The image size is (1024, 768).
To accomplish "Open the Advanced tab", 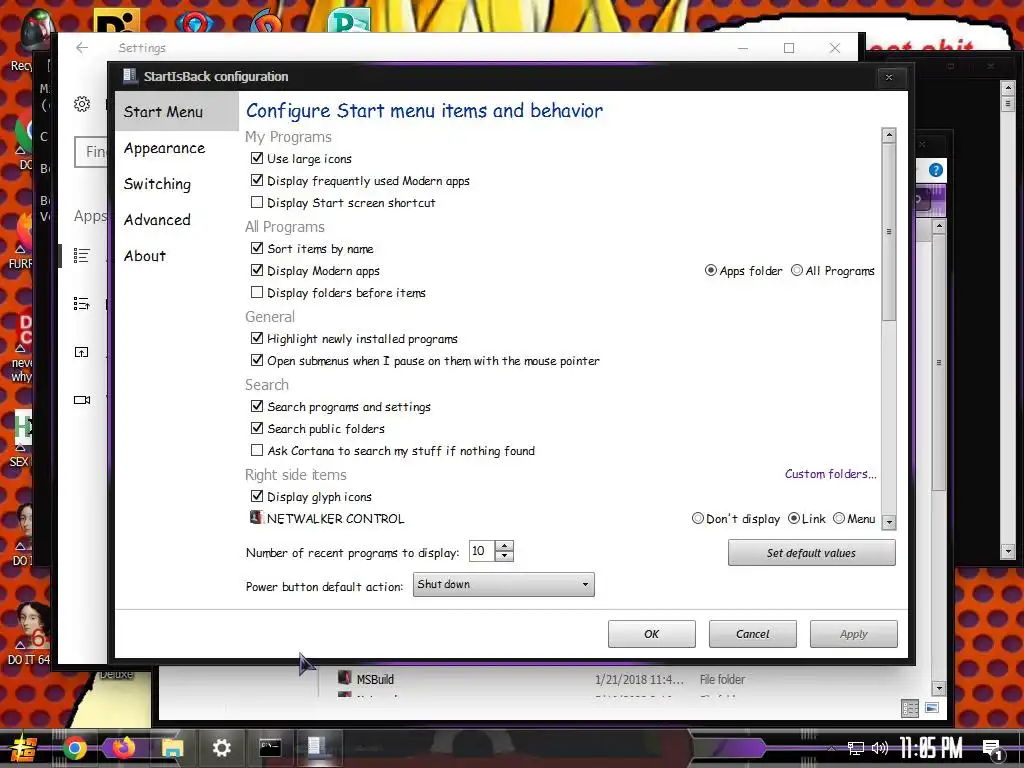I will tap(177, 220).
